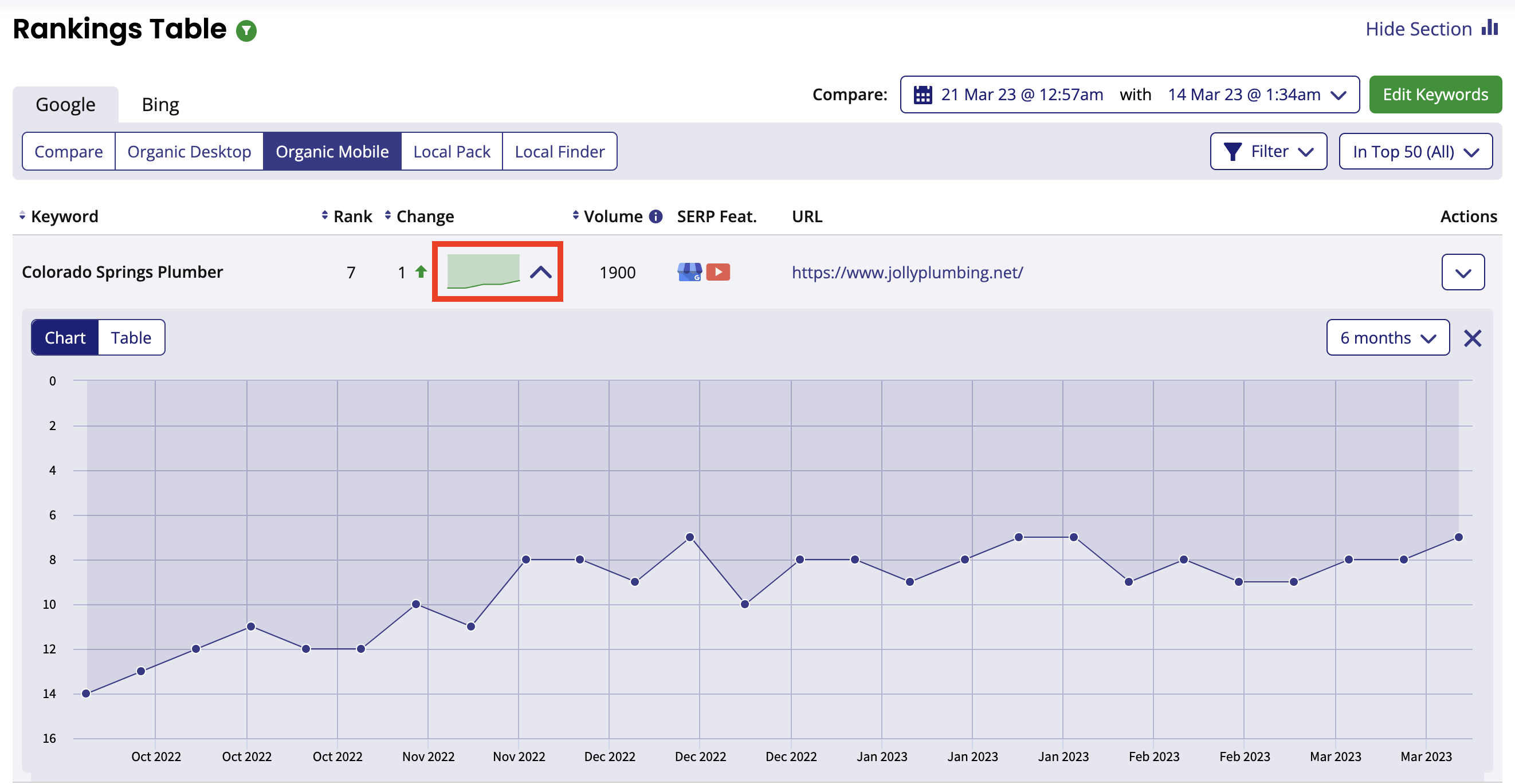The image size is (1515, 784).
Task: Select the Organic Desktop tab
Action: pos(189,152)
